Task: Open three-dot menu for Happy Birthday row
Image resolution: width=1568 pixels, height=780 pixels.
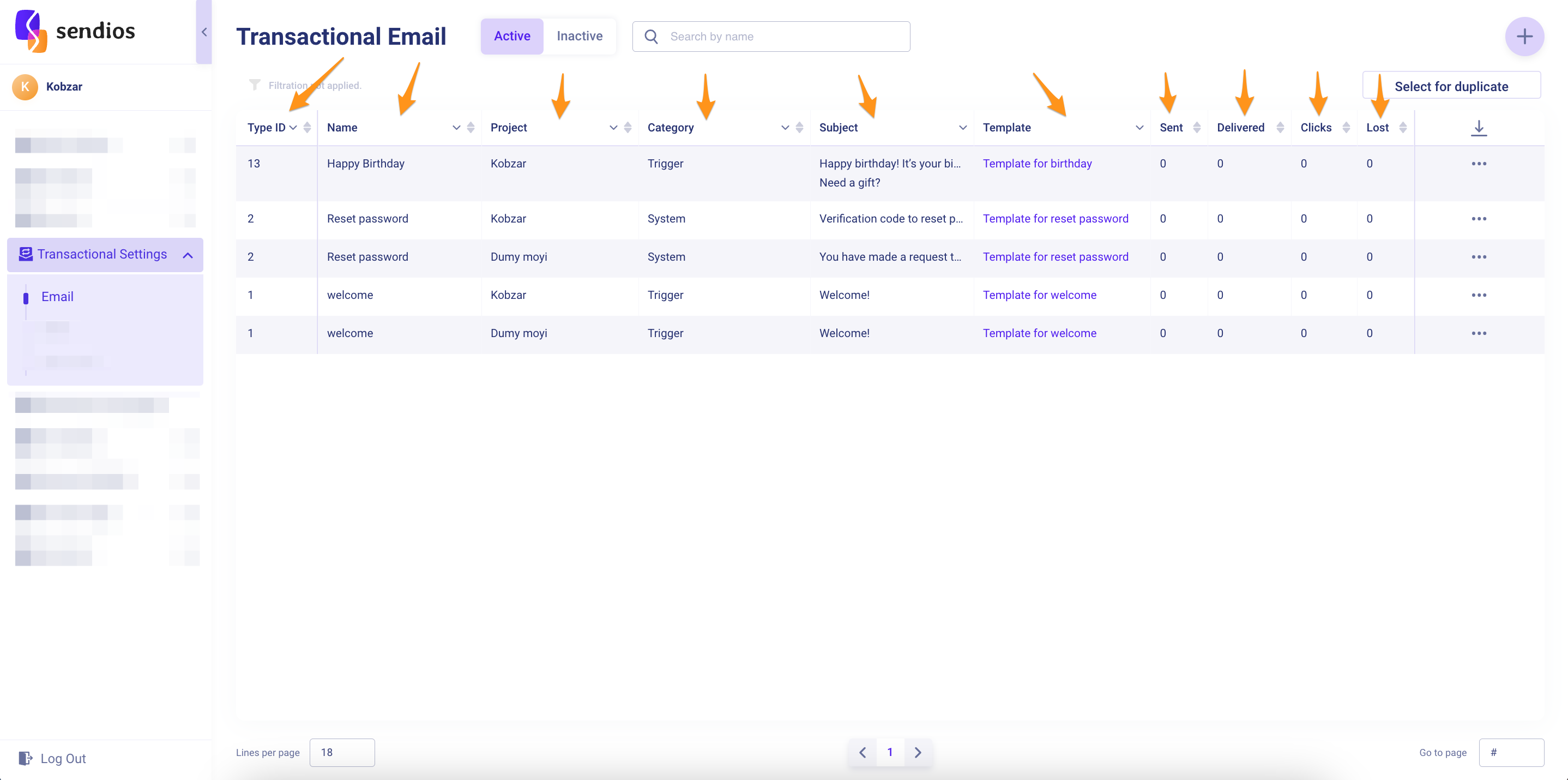Action: [x=1479, y=163]
